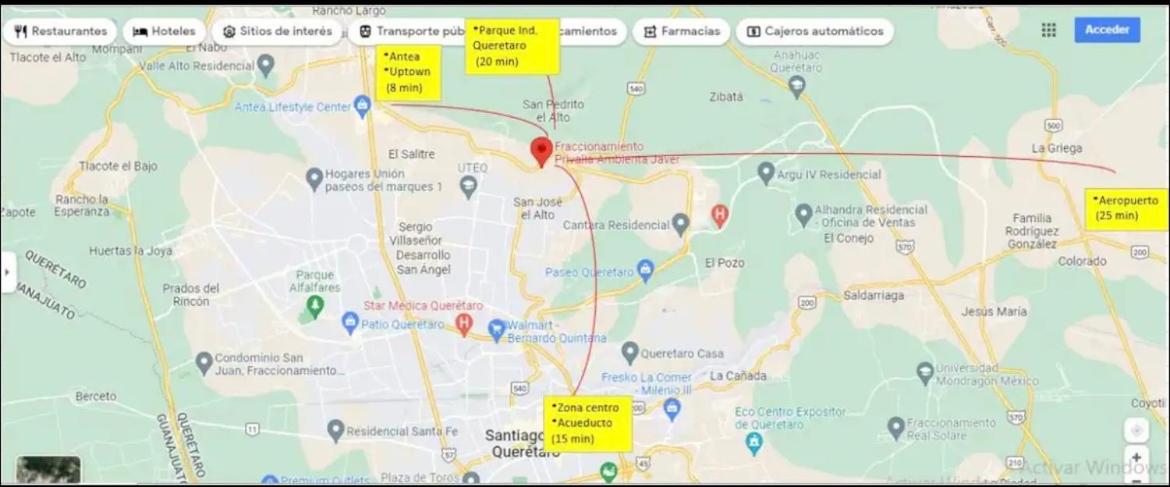The image size is (1170, 487).
Task: Click the Star Médica Querétaro hospital marker
Action: click(x=465, y=324)
